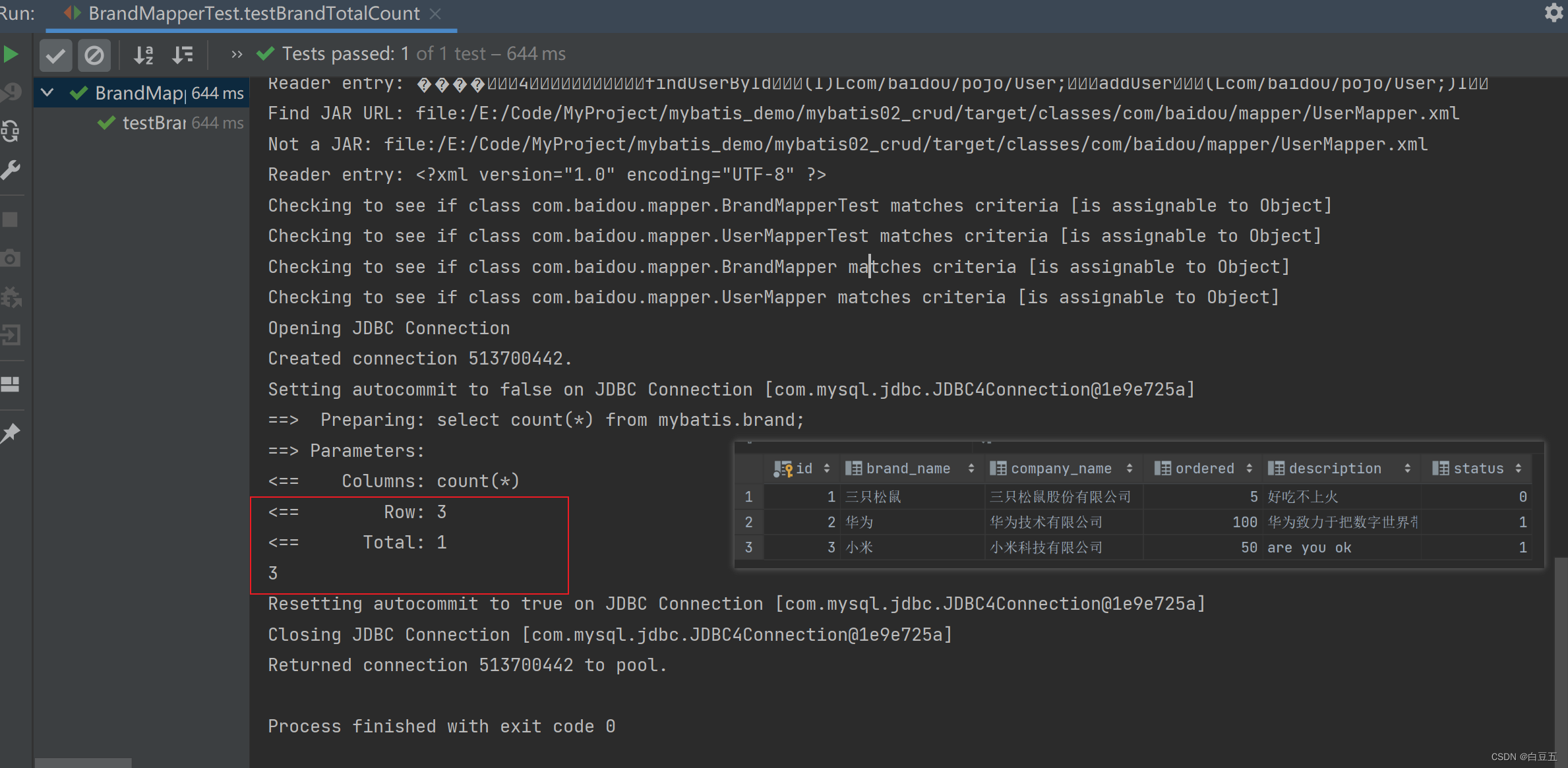
Task: Toggle Show Passed tests checkmark button
Action: click(x=55, y=55)
